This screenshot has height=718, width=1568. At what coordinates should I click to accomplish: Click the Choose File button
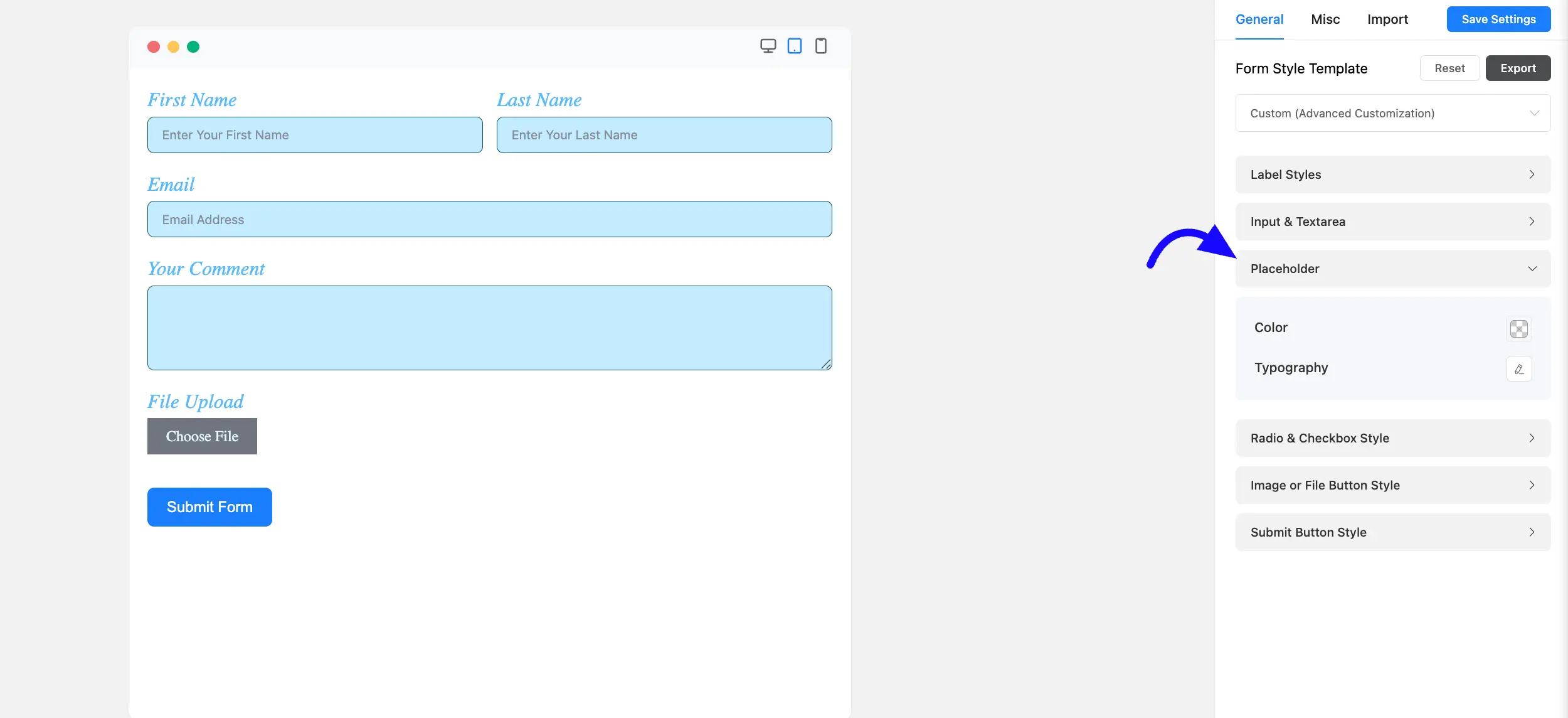[x=202, y=436]
